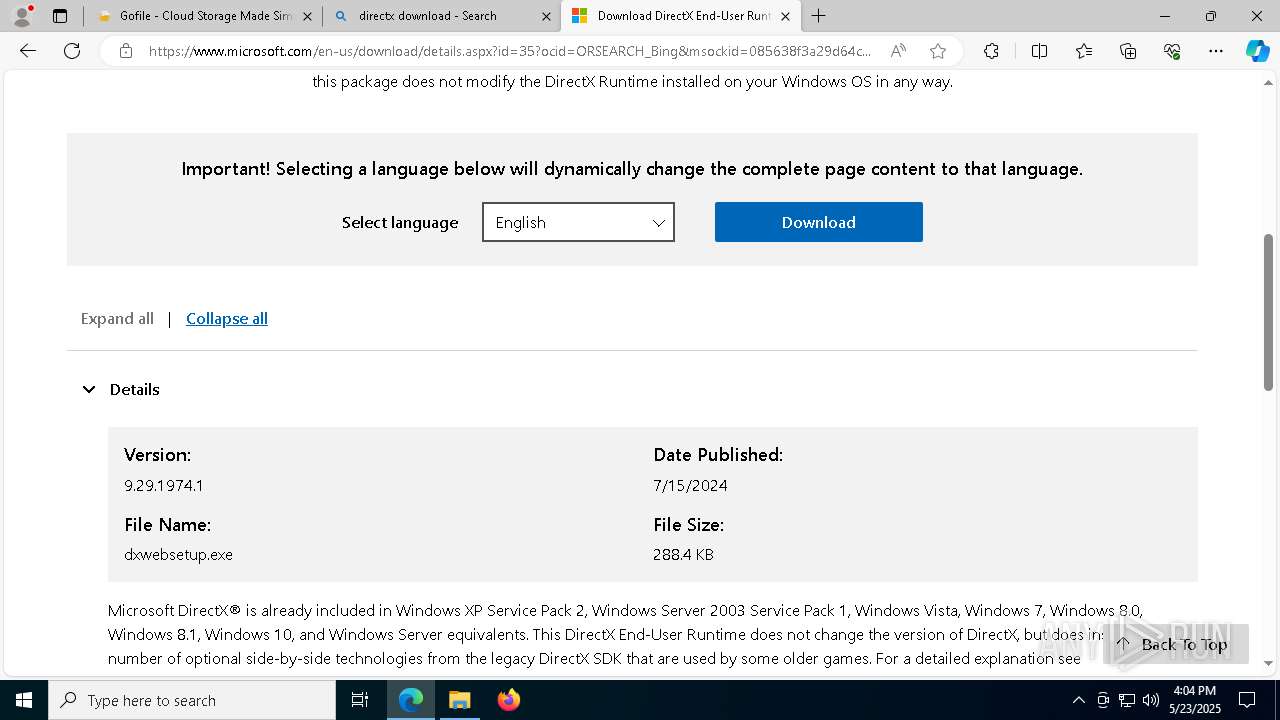1280x720 pixels.
Task: Click Back To Top button
Action: (1175, 644)
